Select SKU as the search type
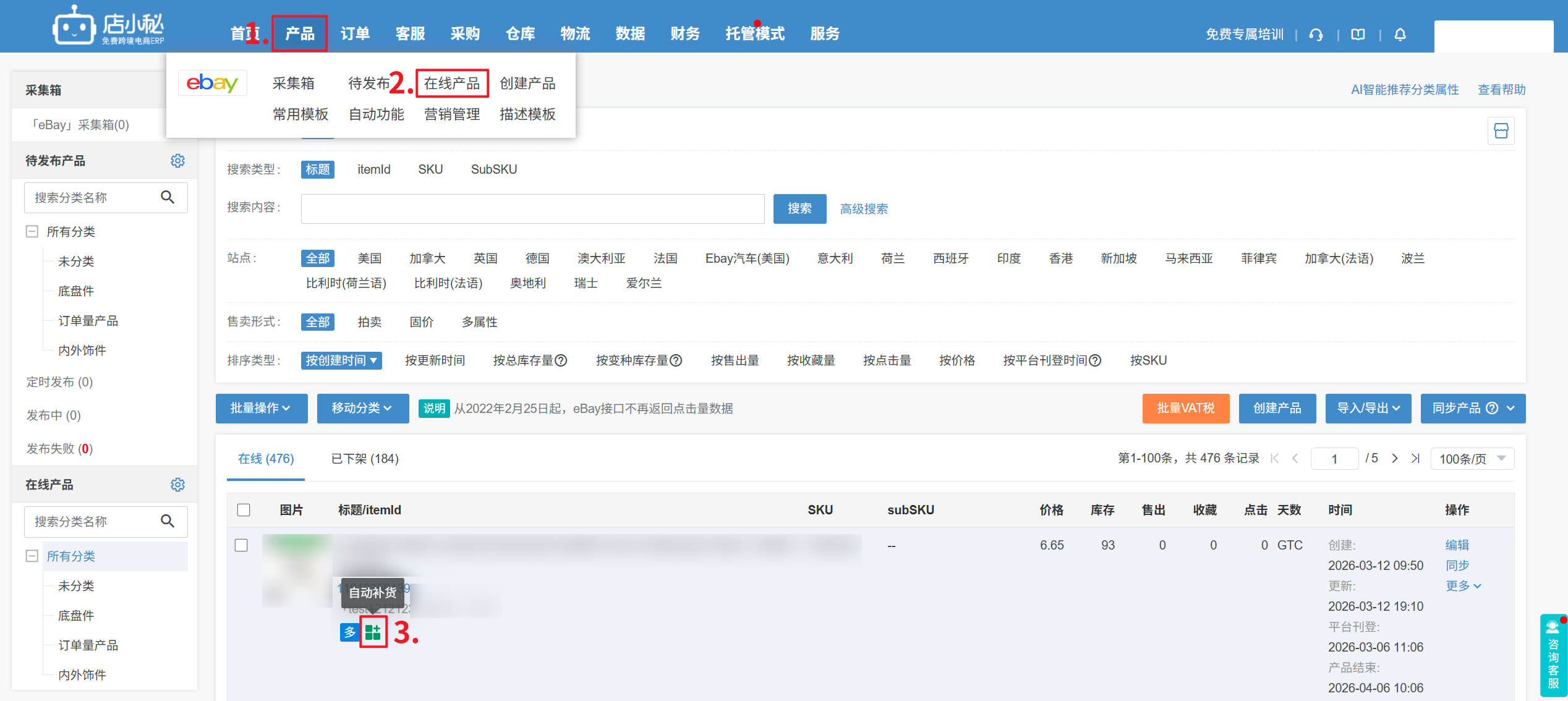 click(x=430, y=169)
